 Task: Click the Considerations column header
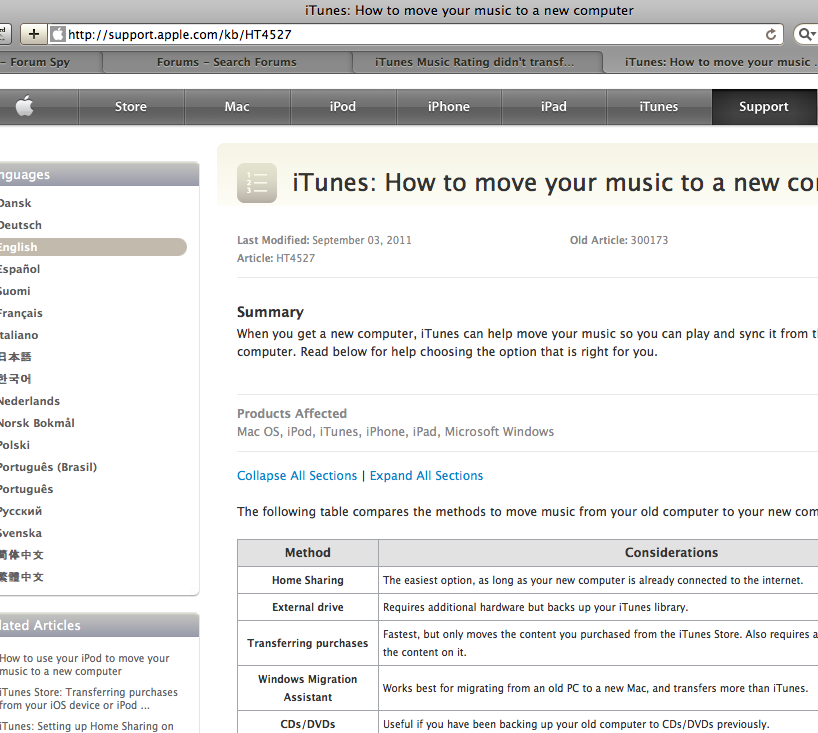(x=671, y=552)
